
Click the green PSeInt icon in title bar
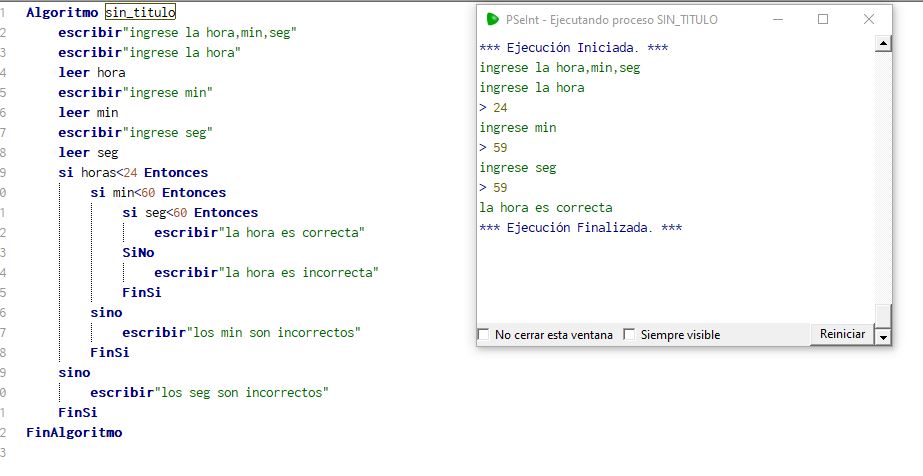(x=492, y=19)
